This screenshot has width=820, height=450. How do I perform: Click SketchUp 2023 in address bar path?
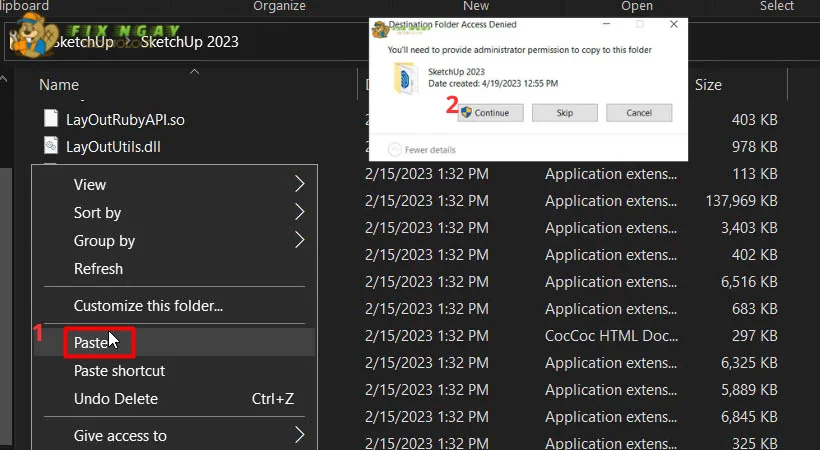click(x=189, y=43)
